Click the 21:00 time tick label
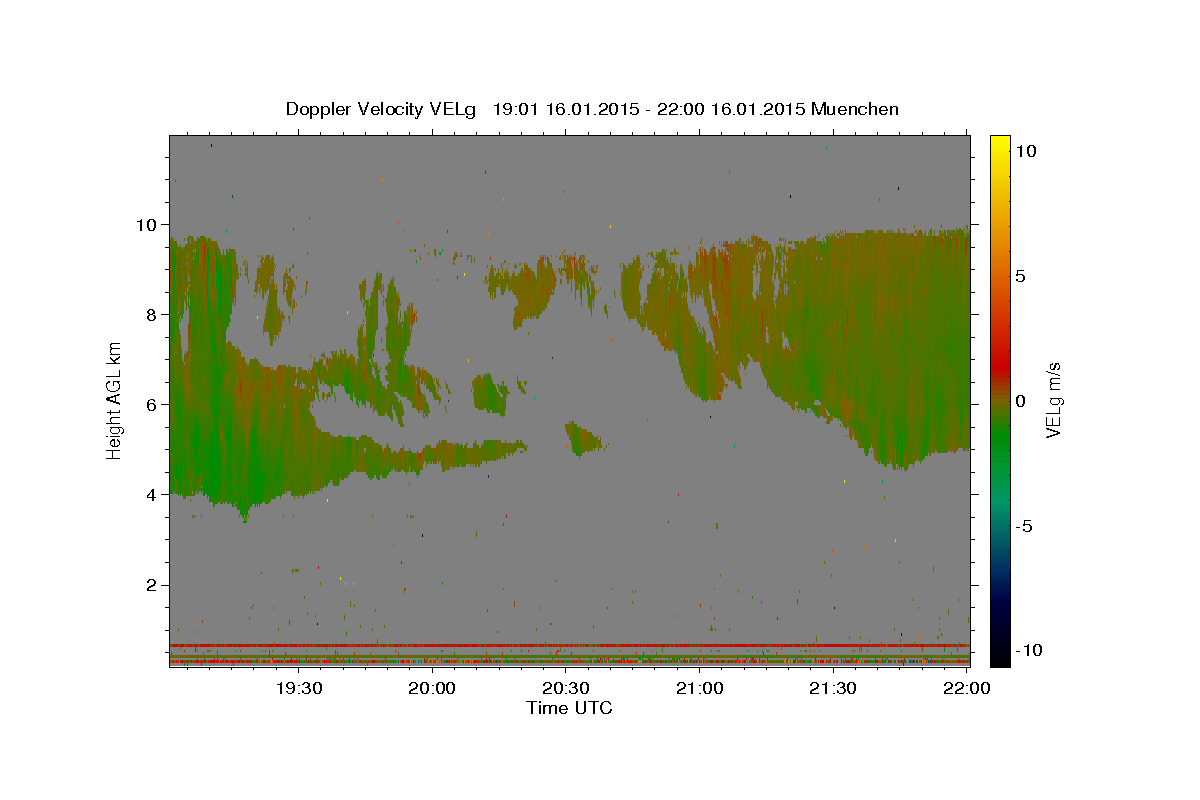This screenshot has height=800, width=1200. [700, 688]
